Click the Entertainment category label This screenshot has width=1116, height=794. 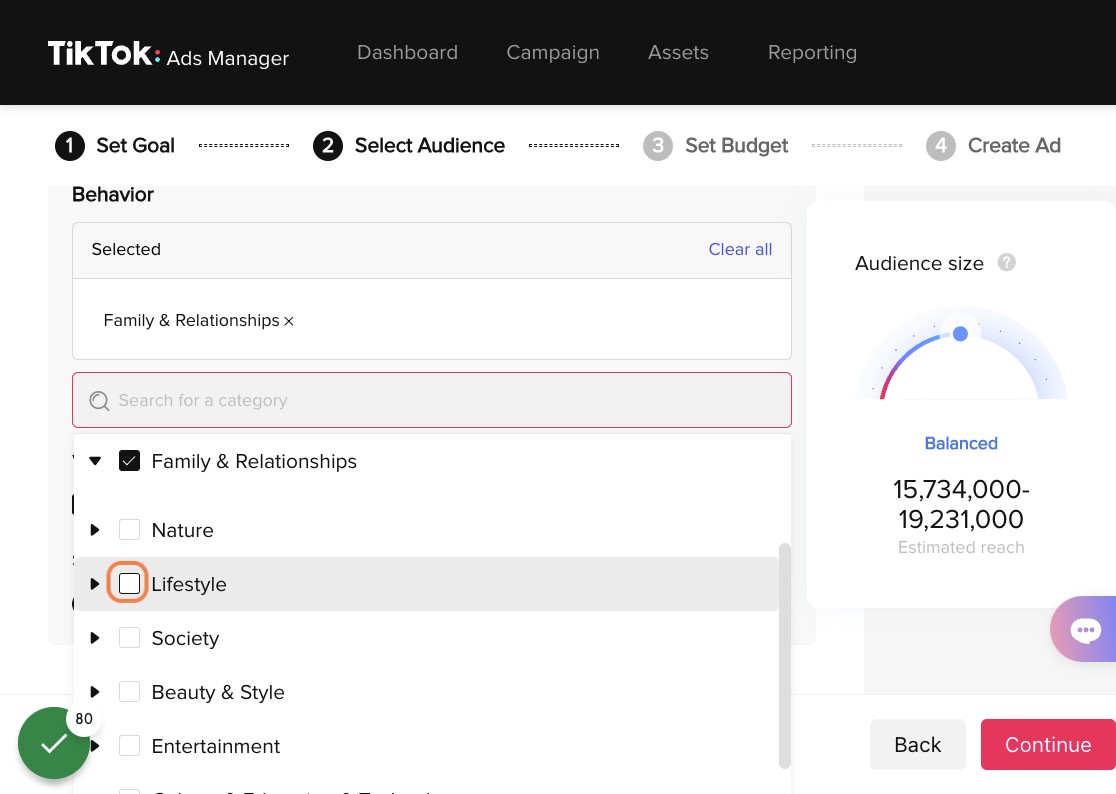(x=216, y=746)
